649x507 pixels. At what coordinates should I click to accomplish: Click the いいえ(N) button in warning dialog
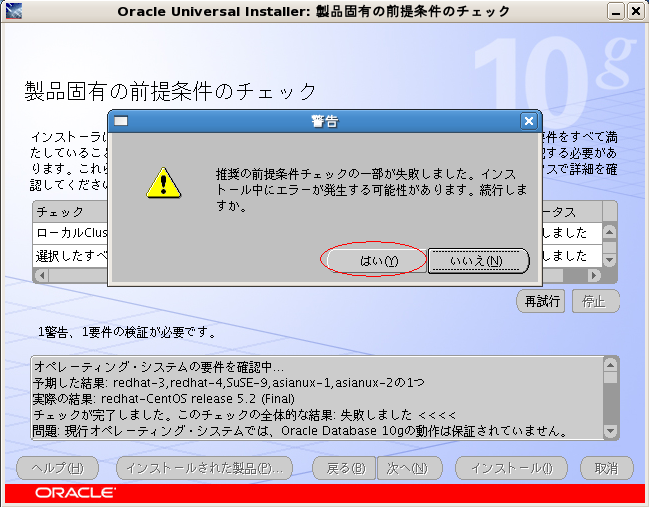pos(478,261)
